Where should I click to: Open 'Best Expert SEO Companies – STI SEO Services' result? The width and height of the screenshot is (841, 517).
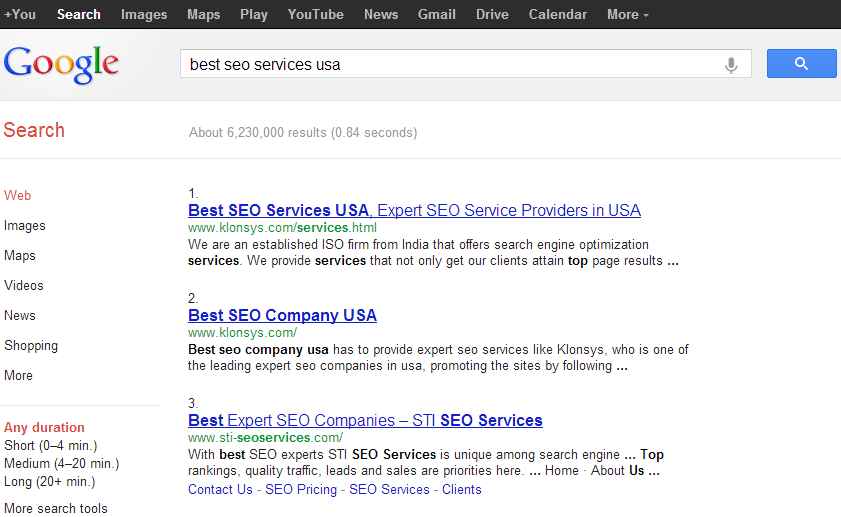pyautogui.click(x=365, y=420)
